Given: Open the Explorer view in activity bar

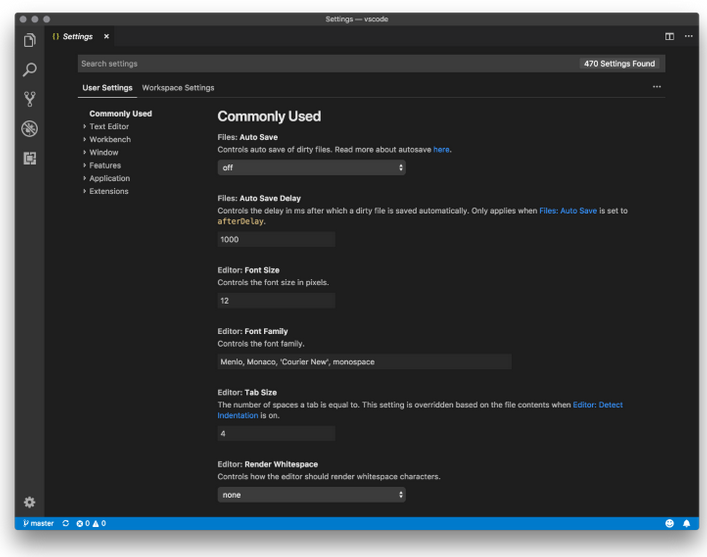Looking at the screenshot, I should point(29,40).
